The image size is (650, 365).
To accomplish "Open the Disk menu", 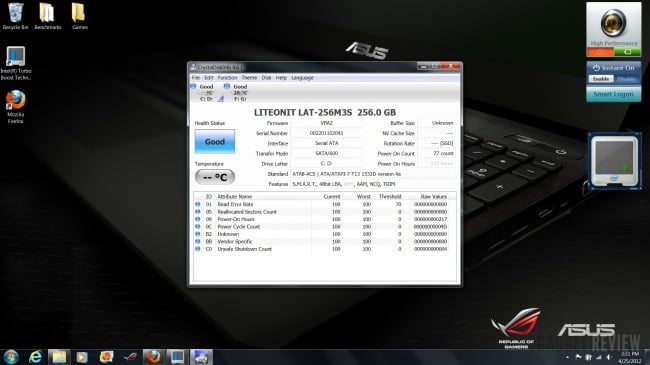I will point(266,78).
